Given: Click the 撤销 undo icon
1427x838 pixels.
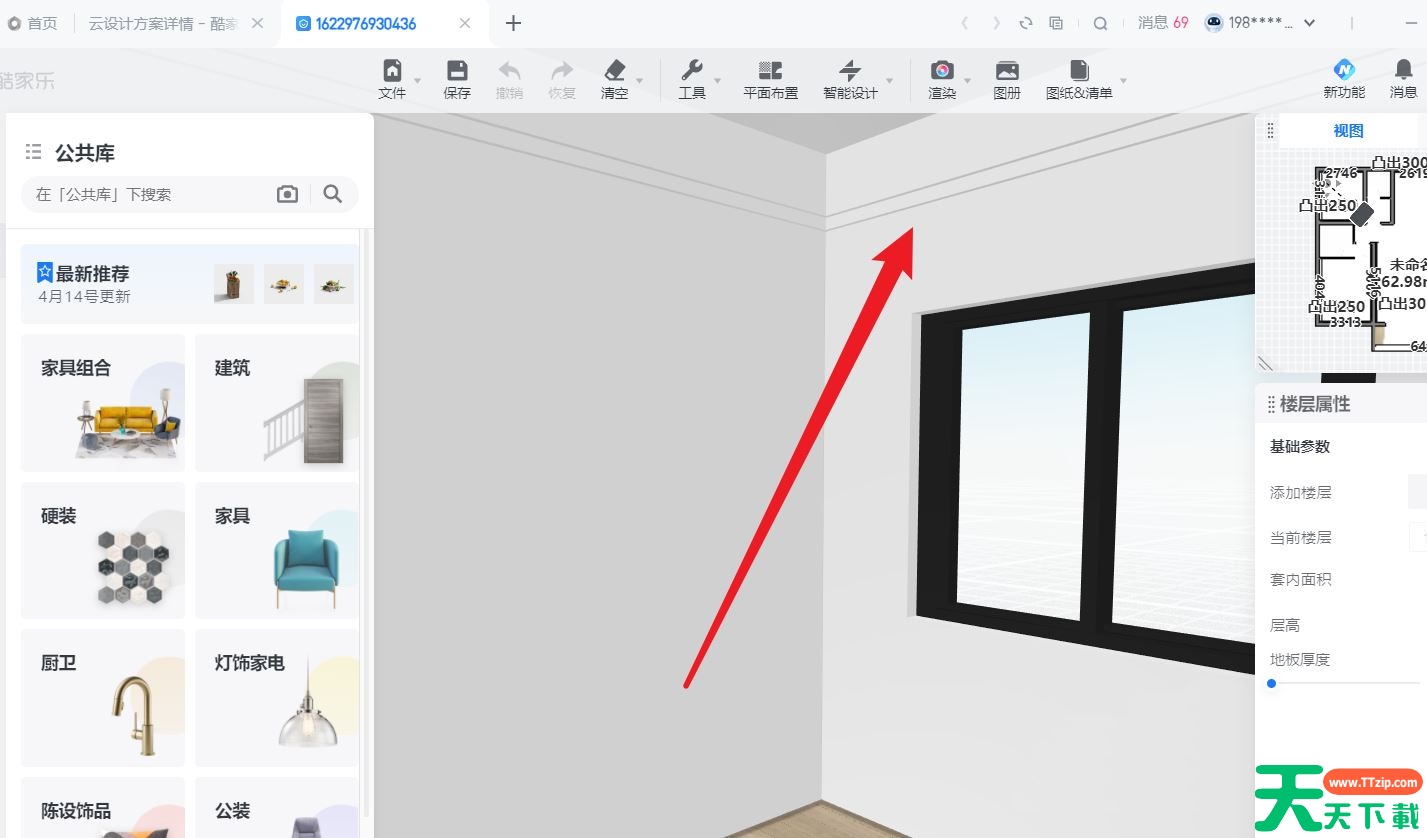Looking at the screenshot, I should [509, 70].
